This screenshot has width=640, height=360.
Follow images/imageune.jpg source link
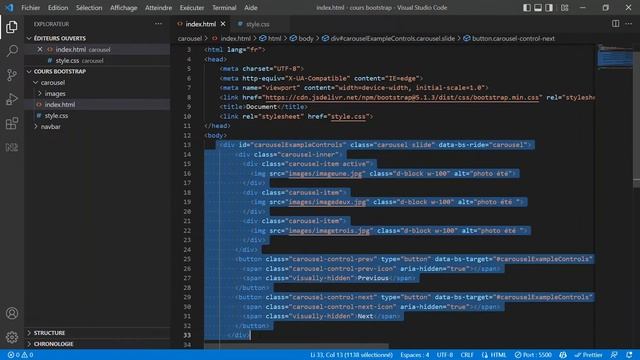[x=325, y=173]
